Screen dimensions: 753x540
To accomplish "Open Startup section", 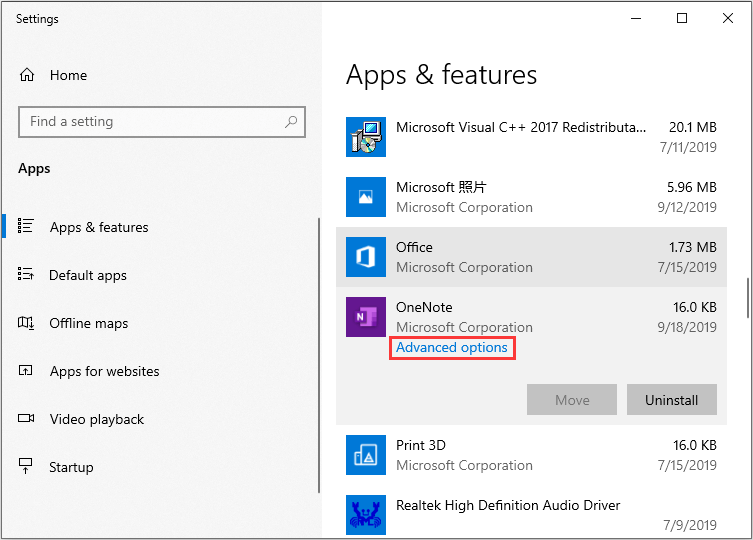I will 71,467.
